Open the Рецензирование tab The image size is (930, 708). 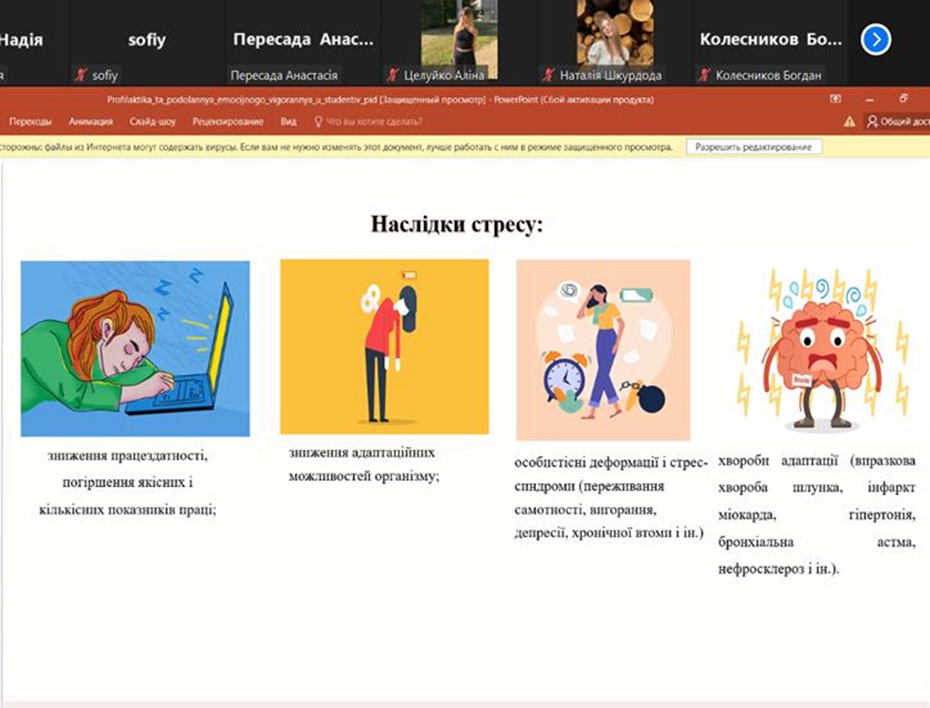pyautogui.click(x=227, y=122)
